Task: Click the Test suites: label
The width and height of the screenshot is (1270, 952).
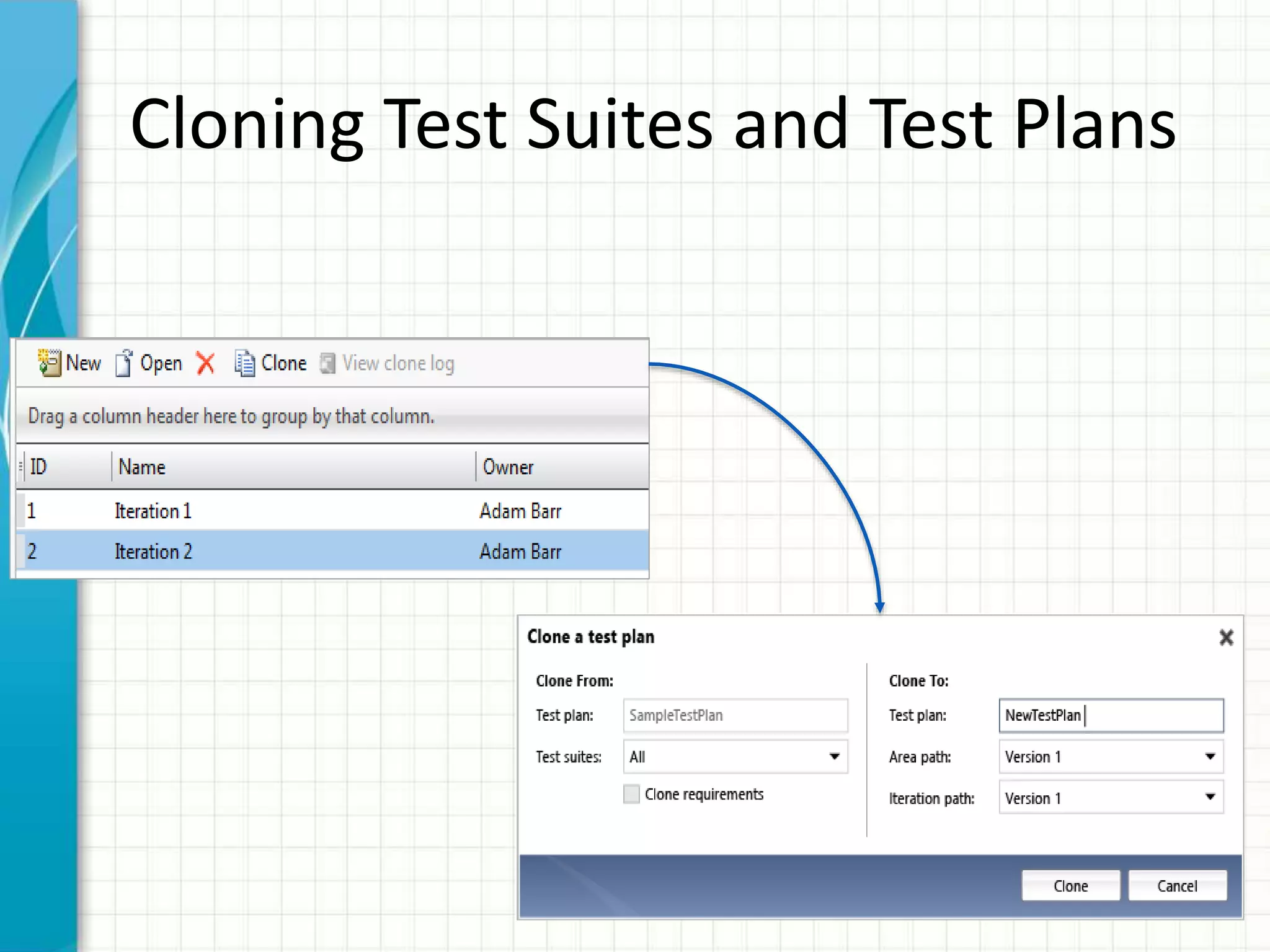Action: tap(569, 757)
